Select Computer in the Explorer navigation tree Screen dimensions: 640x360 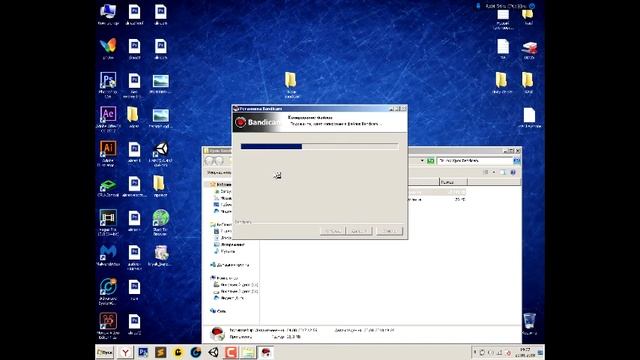click(224, 278)
